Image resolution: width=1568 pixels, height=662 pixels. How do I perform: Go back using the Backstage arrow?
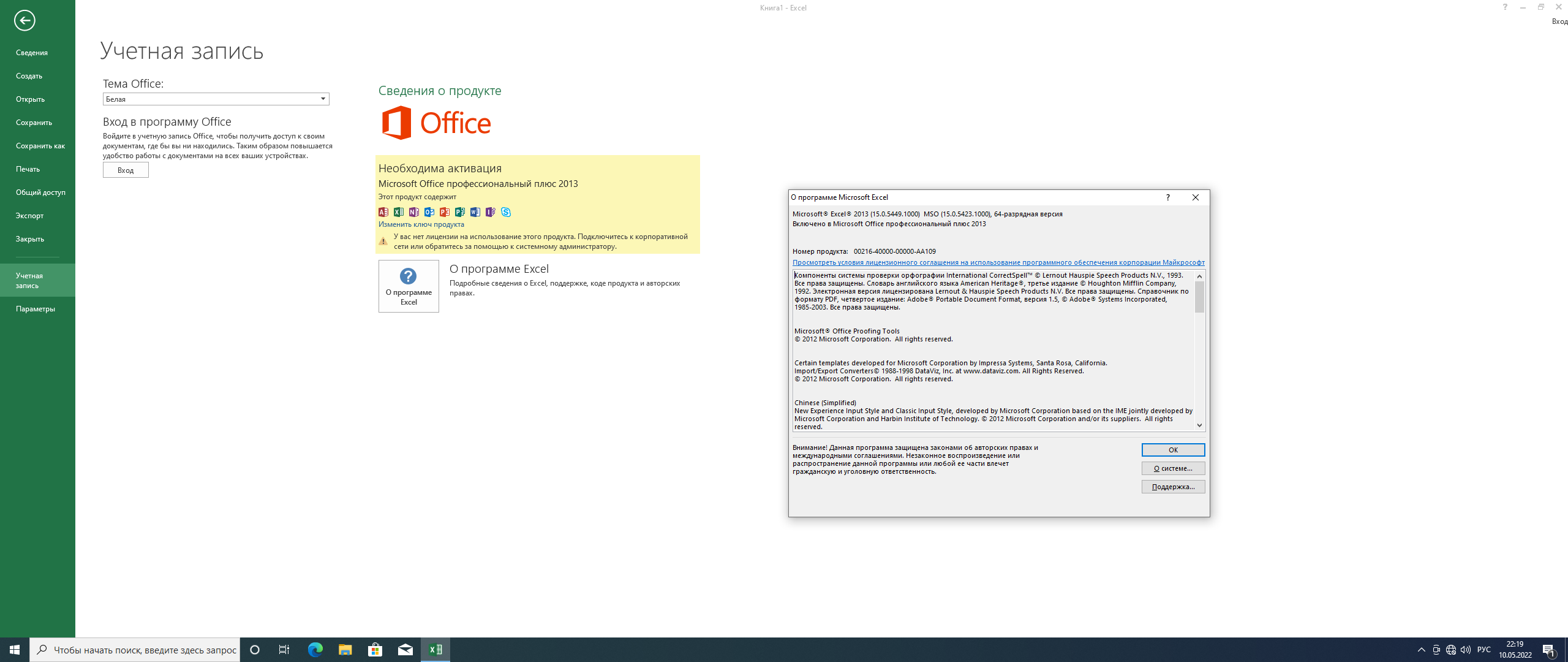(24, 20)
